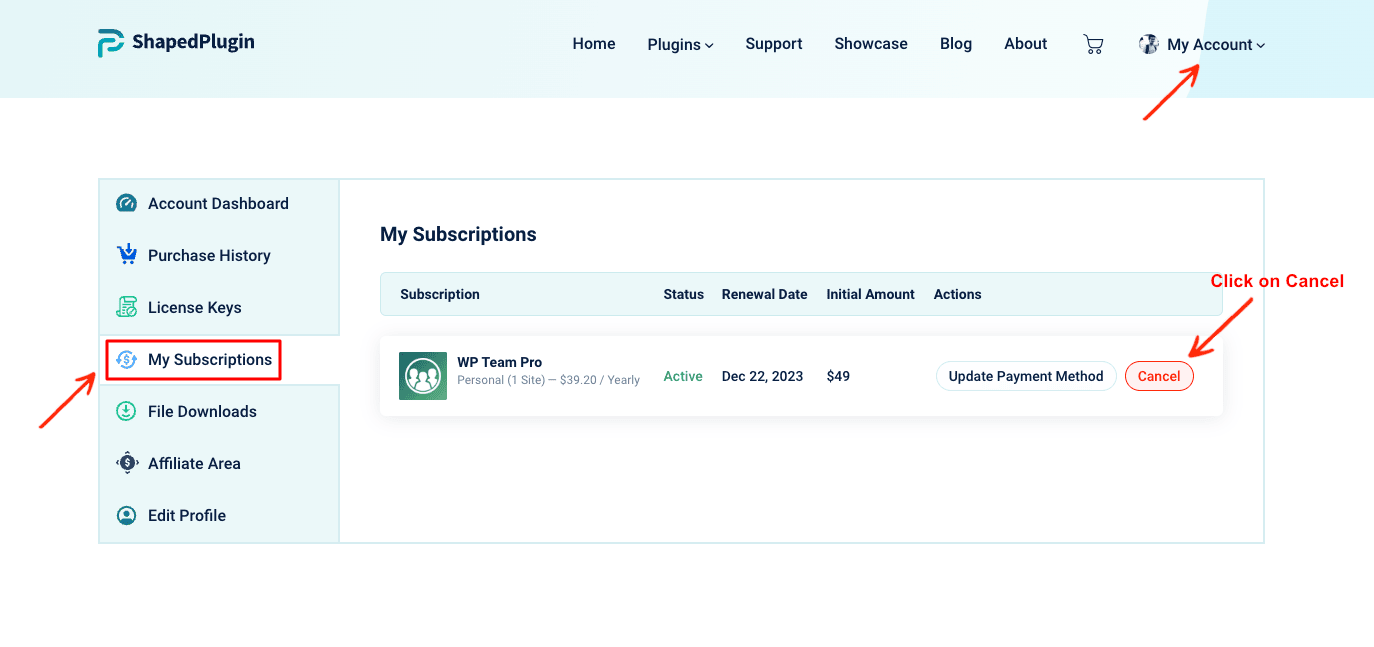Click the ShapedPlugin logo icon
The height and width of the screenshot is (647, 1374).
tap(110, 43)
